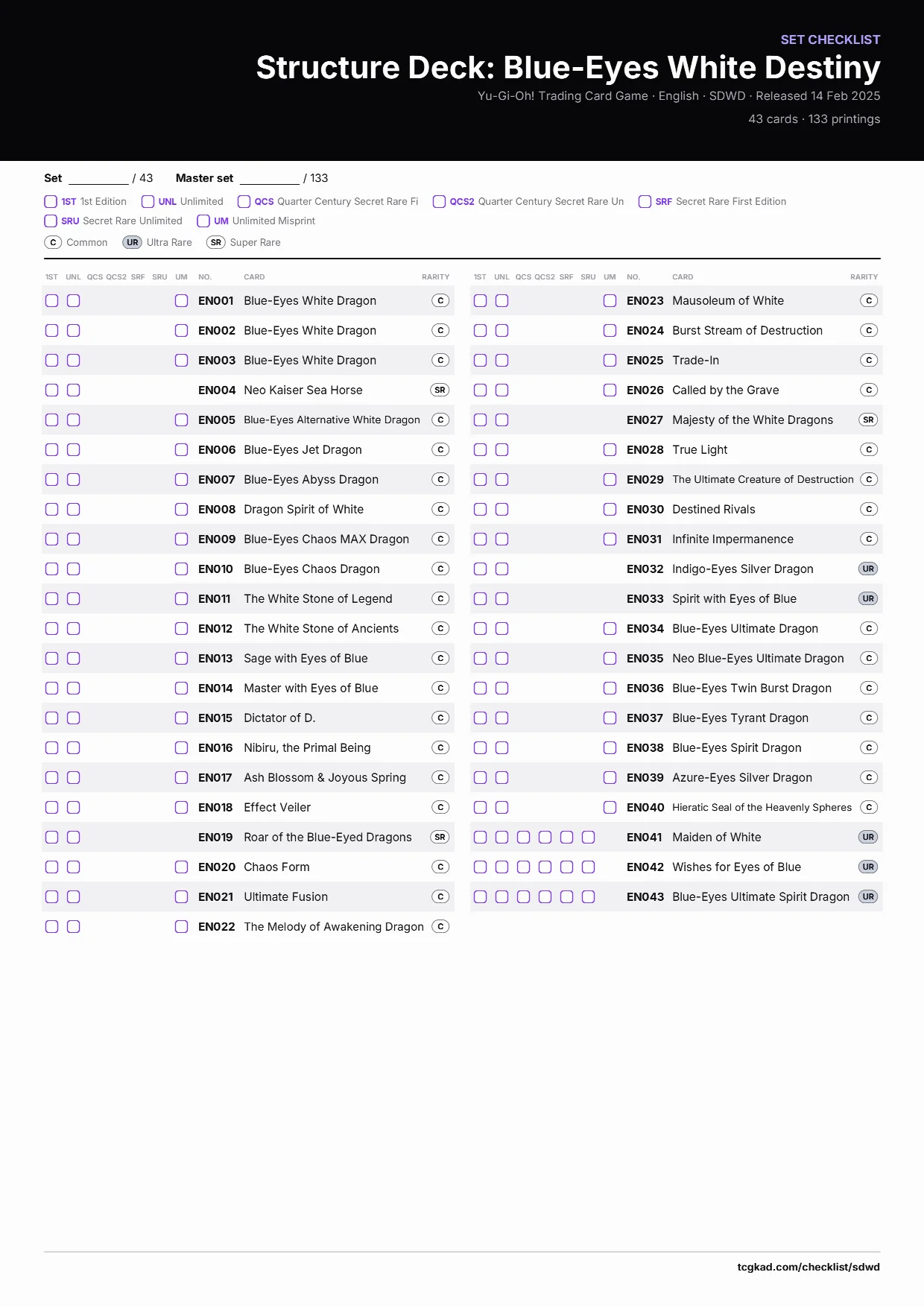Tick the 1st Edition checkbox in the legend
The height and width of the screenshot is (1307, 924).
[x=51, y=201]
